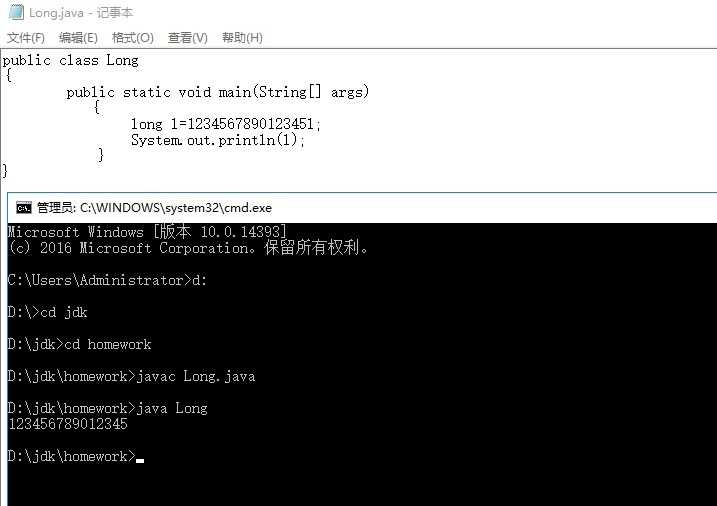
Task: Open the 文件(F) menu
Action: click(x=26, y=37)
